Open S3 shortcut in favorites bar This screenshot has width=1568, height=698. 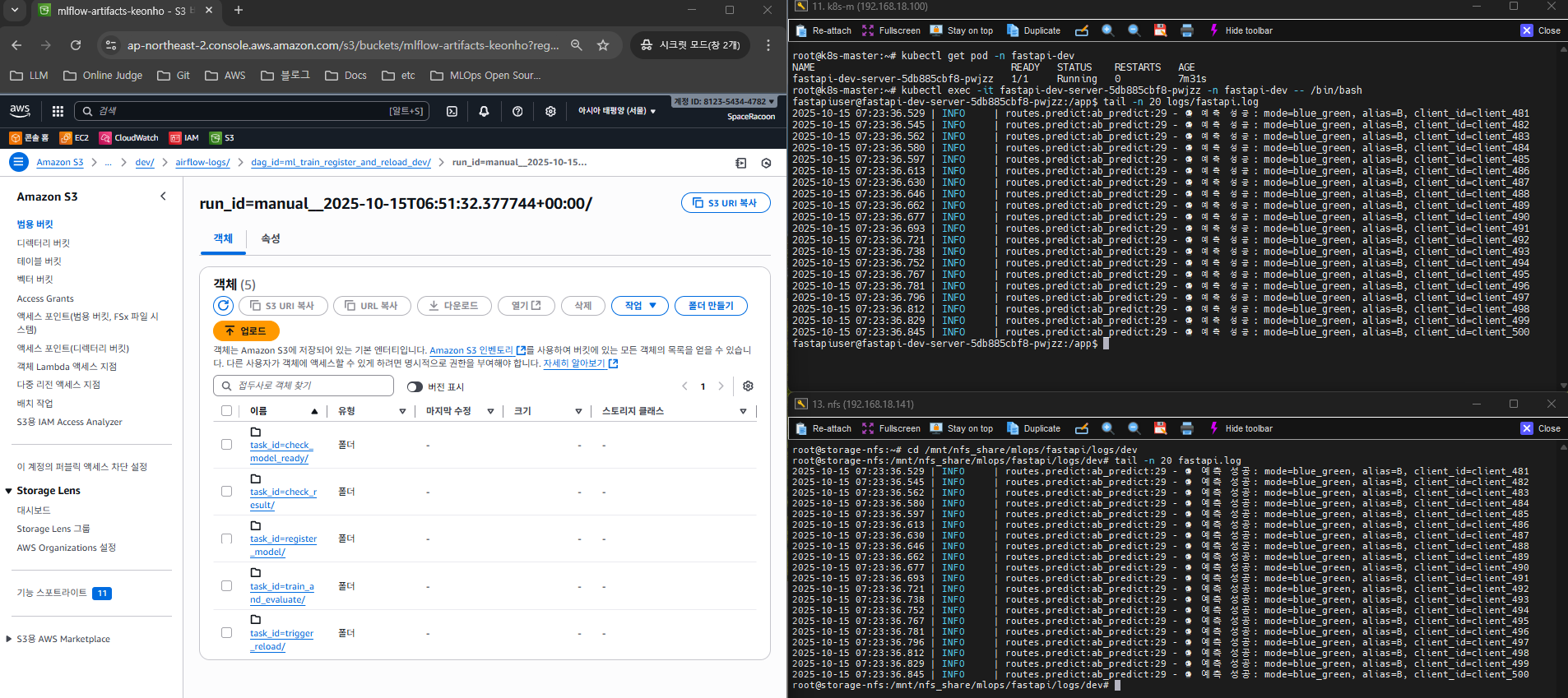[x=222, y=138]
